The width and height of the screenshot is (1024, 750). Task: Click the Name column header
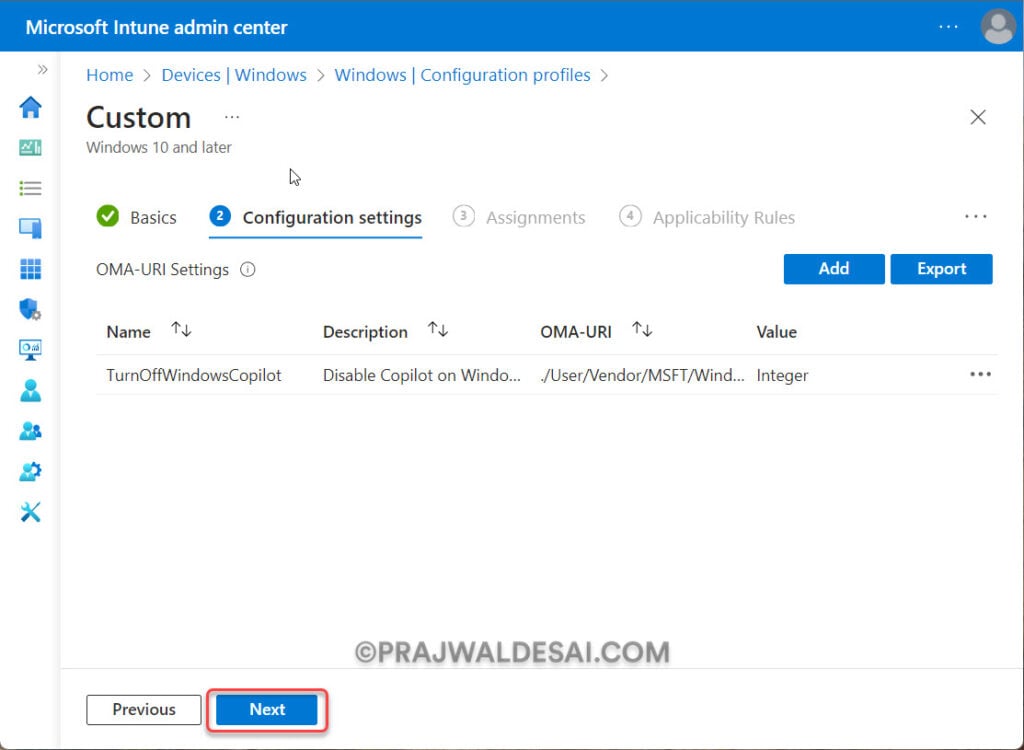[x=129, y=332]
